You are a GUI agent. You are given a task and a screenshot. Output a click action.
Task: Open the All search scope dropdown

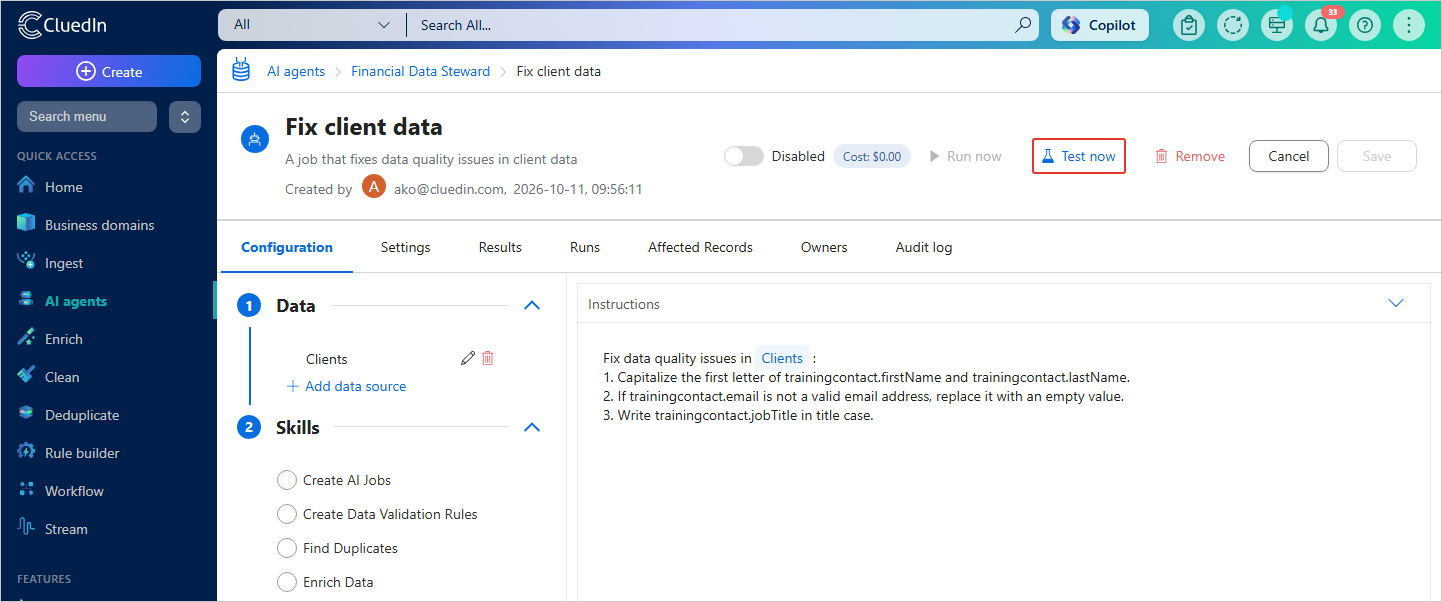point(311,25)
